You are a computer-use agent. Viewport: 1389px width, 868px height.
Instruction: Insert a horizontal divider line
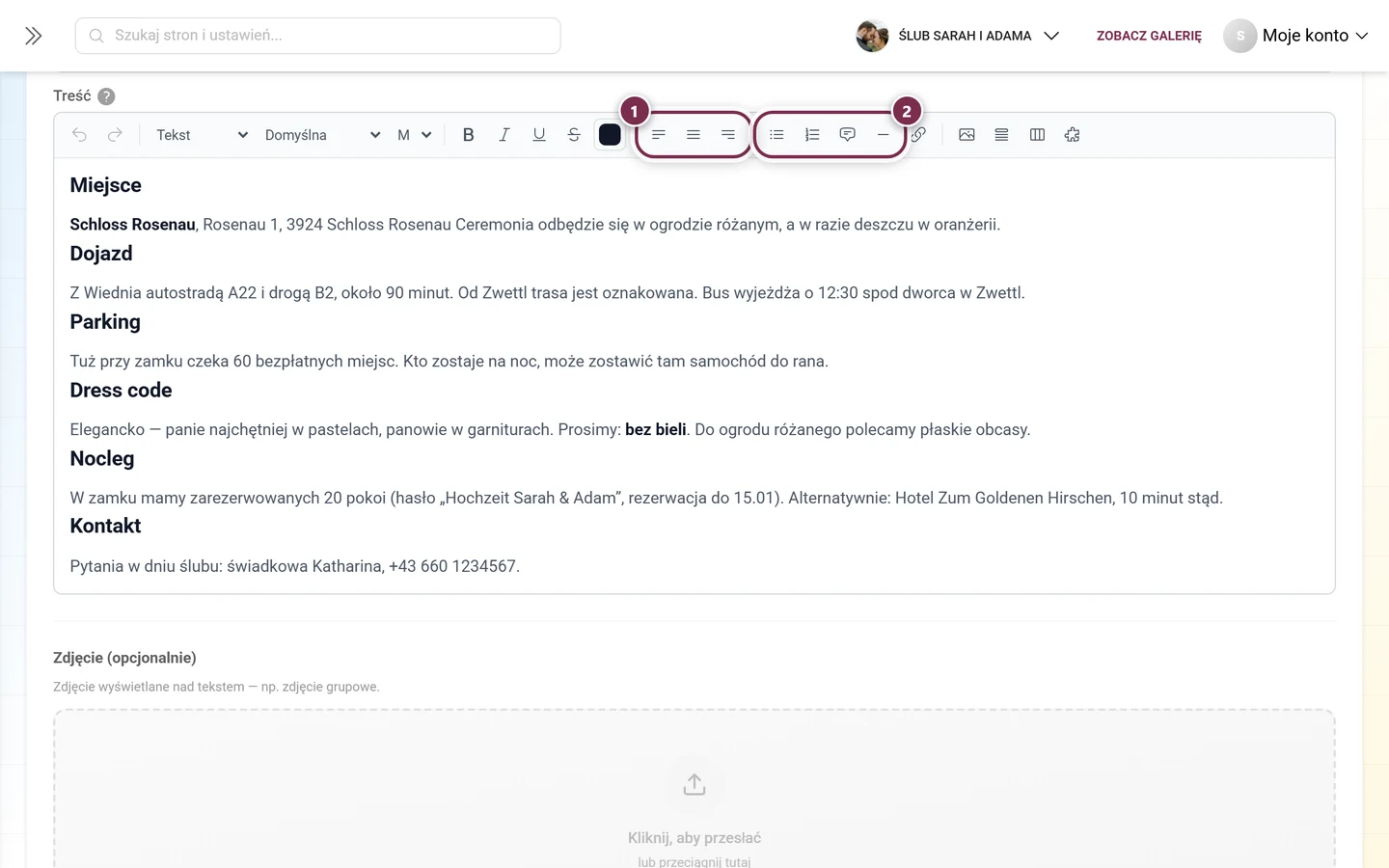point(883,135)
